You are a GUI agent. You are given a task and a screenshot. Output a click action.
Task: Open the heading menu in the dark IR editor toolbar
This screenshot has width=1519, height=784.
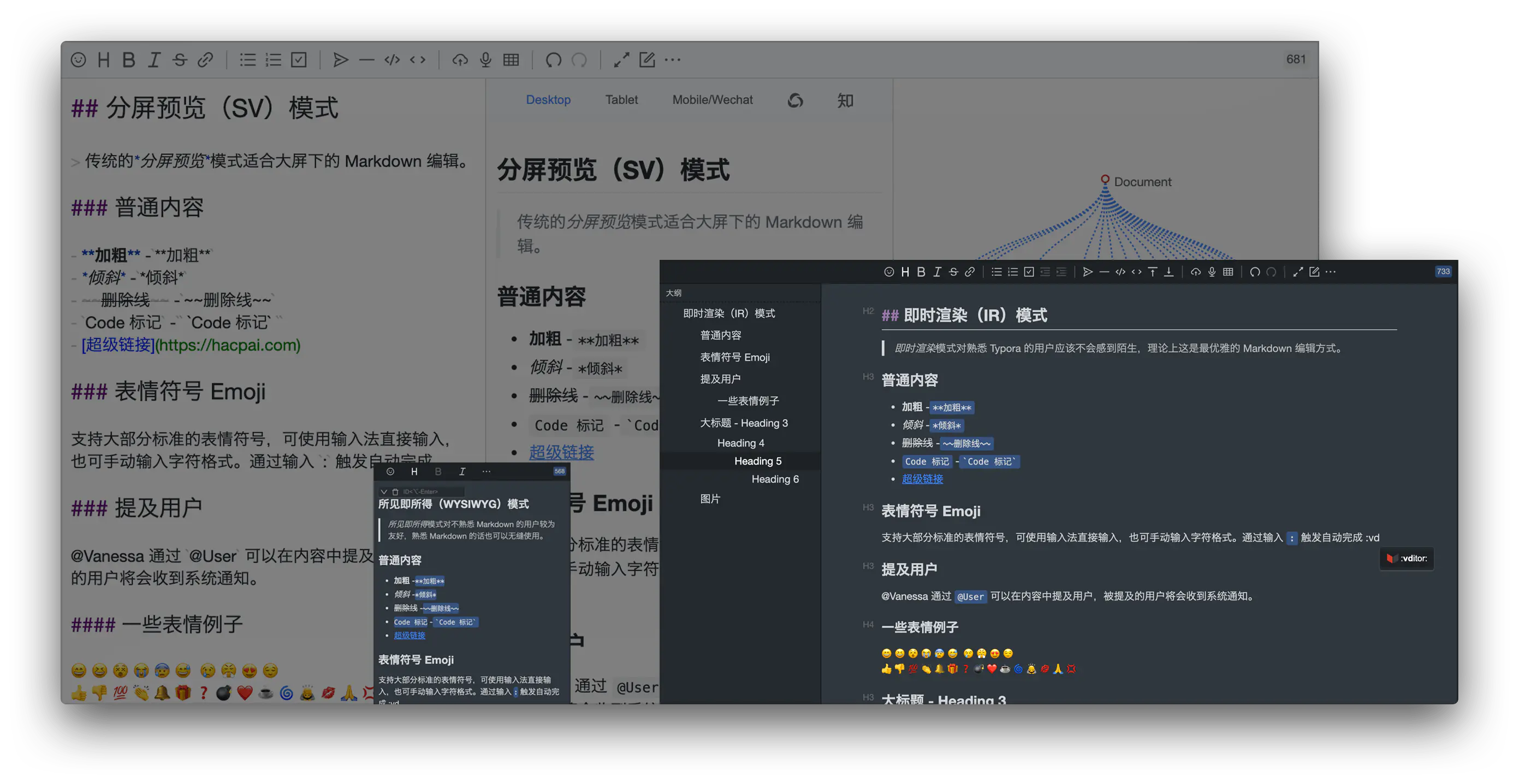click(x=905, y=272)
